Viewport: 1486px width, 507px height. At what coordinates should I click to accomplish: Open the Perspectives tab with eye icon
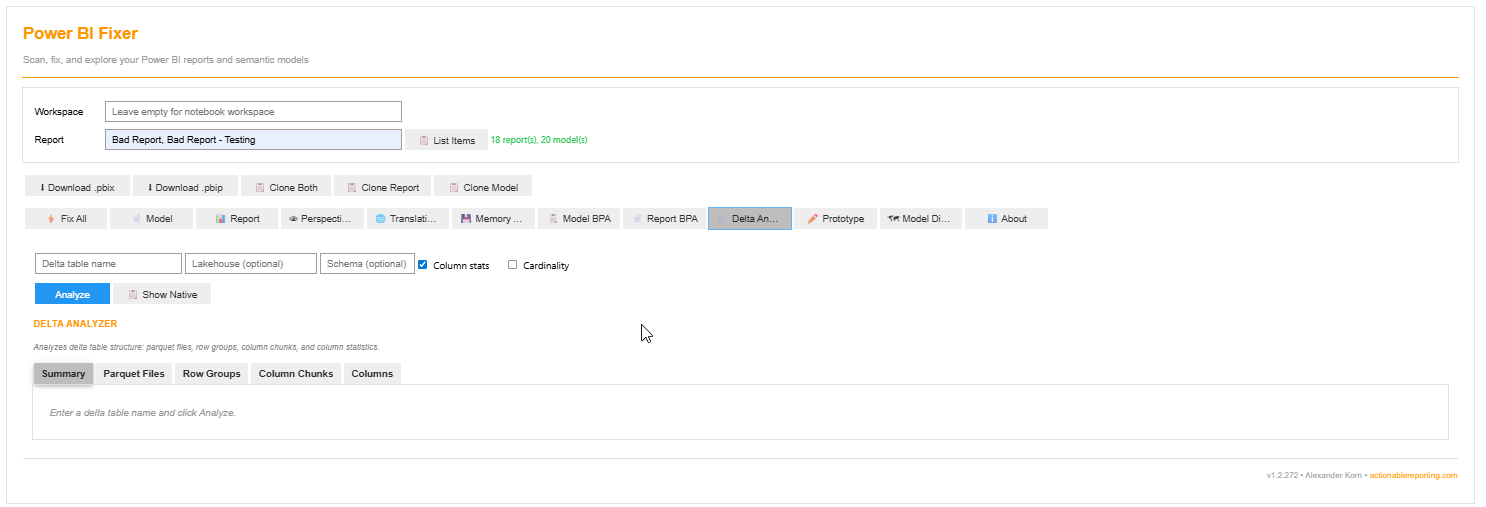click(322, 219)
